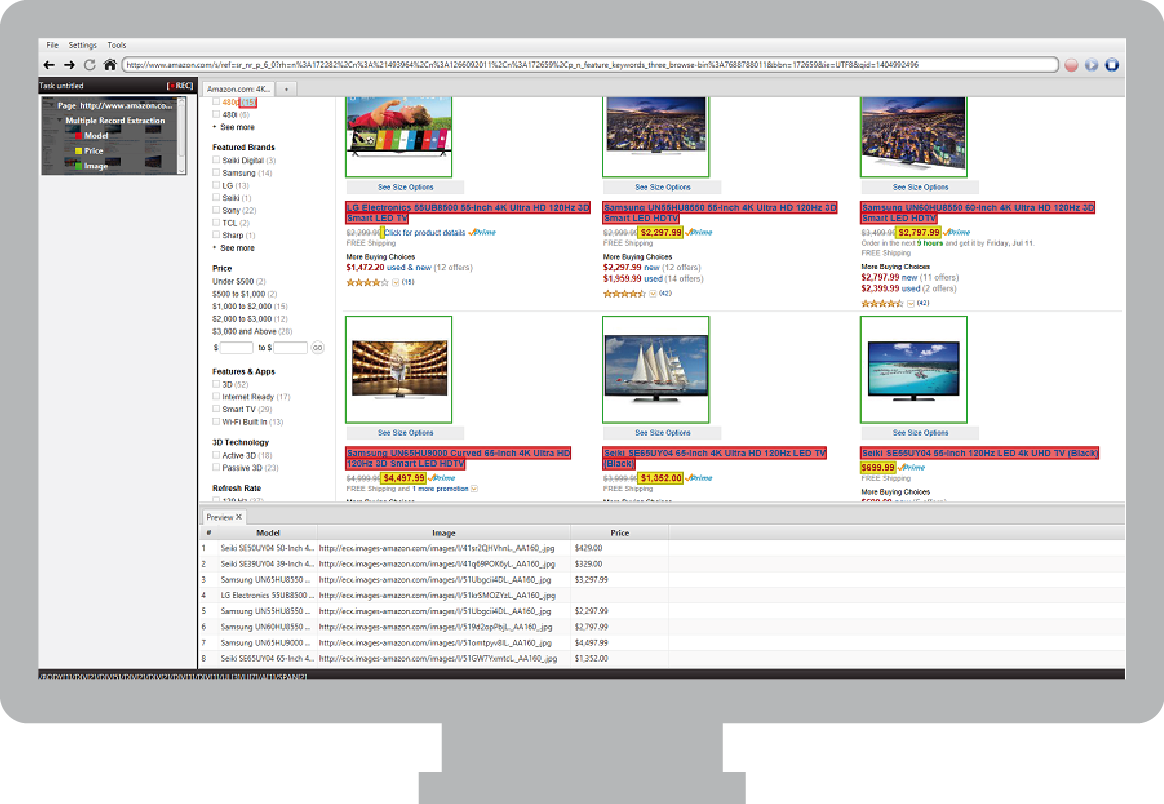1164x804 pixels.
Task: Click Prime logo next to $999.99
Action: point(912,468)
